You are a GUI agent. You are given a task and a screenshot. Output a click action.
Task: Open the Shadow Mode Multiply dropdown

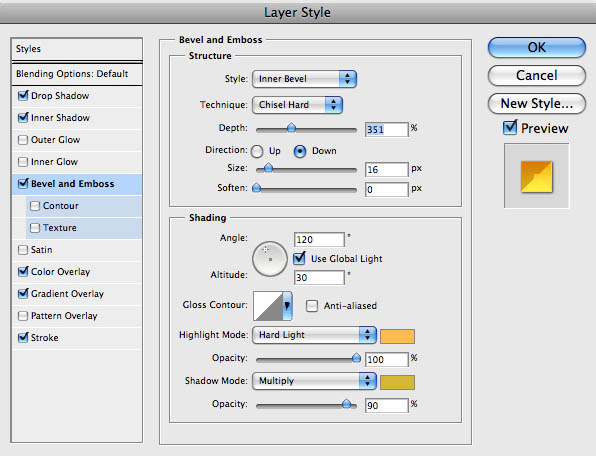coord(314,381)
